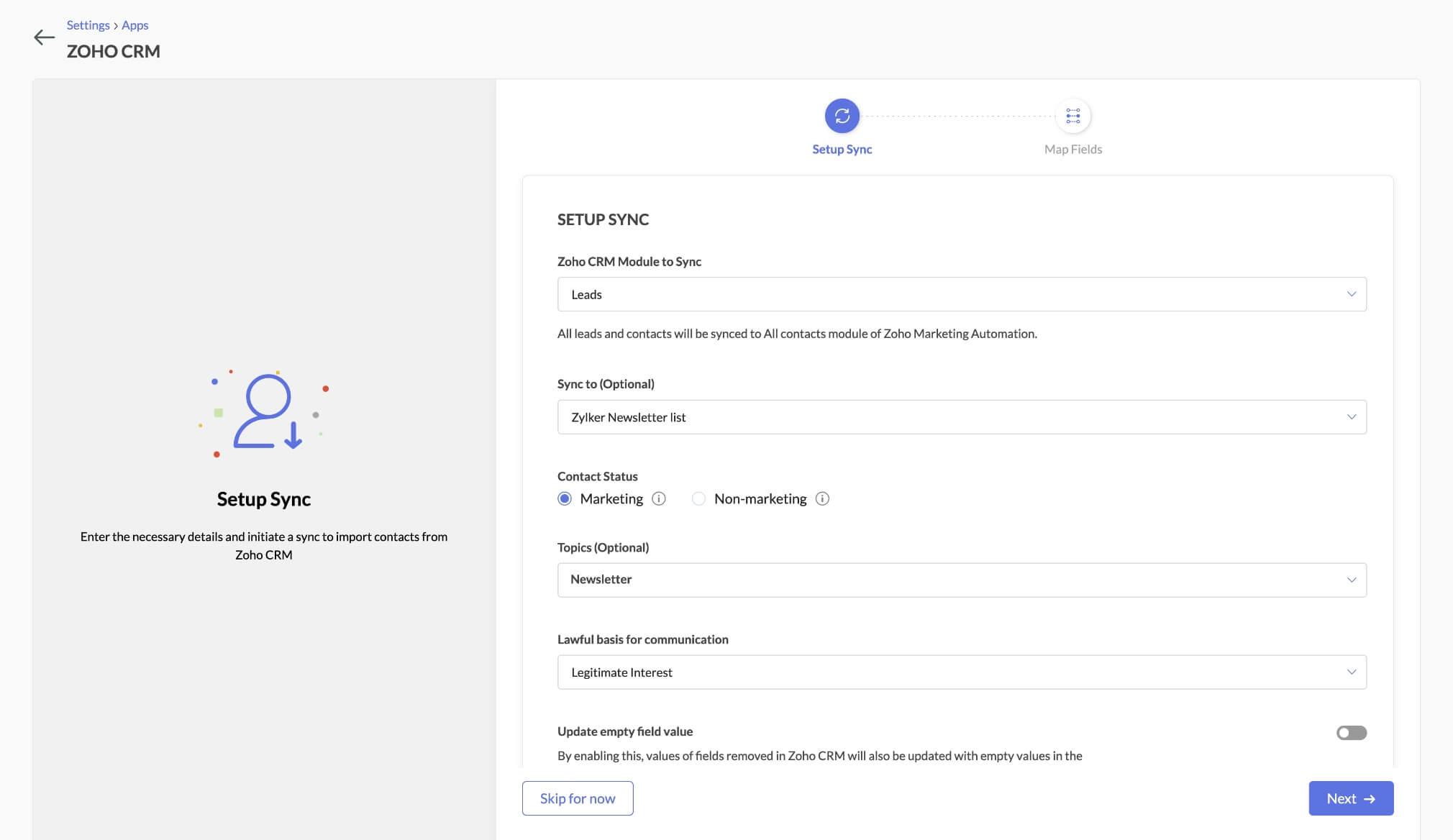Open the Zylker Newsletter list dropdown

pos(961,417)
